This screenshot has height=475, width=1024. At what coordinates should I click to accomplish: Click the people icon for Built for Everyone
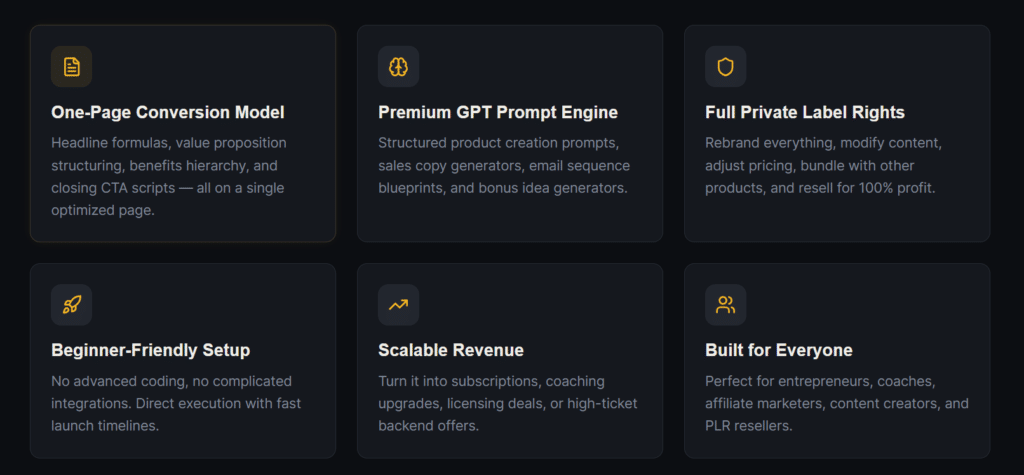(725, 305)
